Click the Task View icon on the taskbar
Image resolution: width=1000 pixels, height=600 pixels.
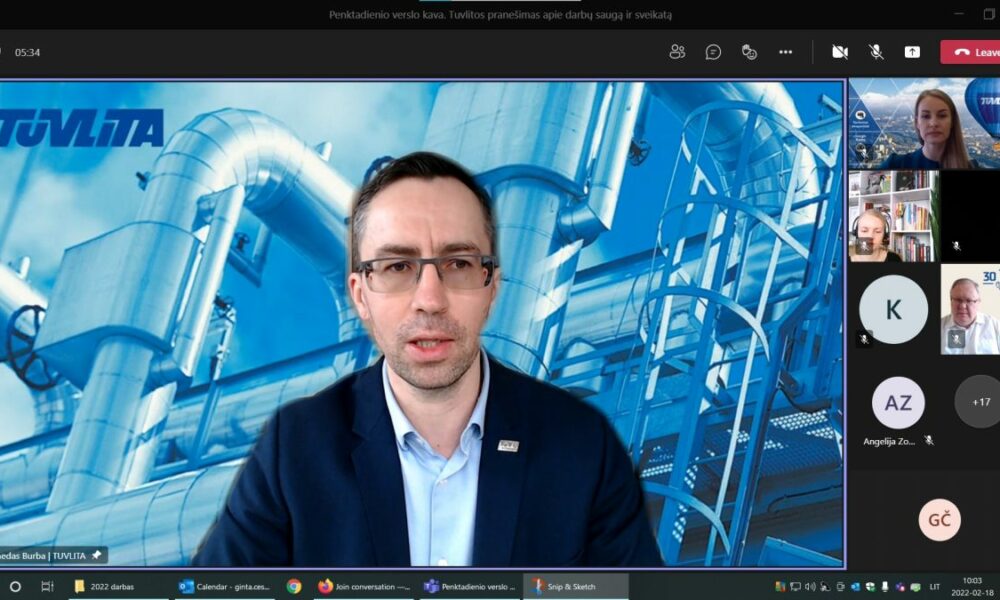pos(47,586)
